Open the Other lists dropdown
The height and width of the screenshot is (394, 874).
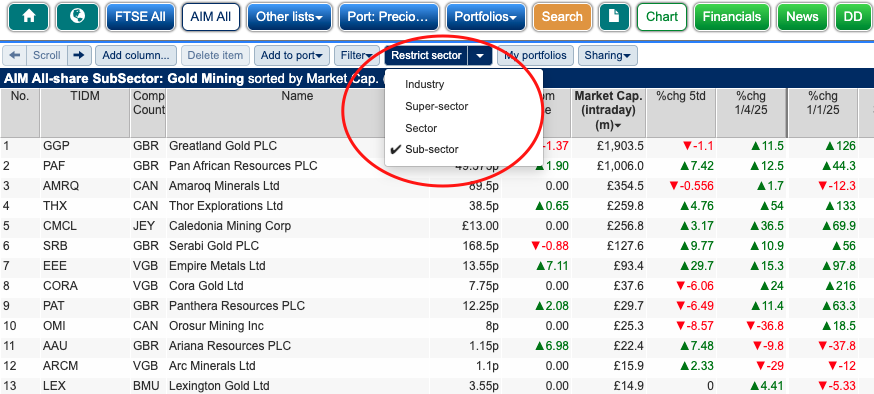(x=289, y=17)
